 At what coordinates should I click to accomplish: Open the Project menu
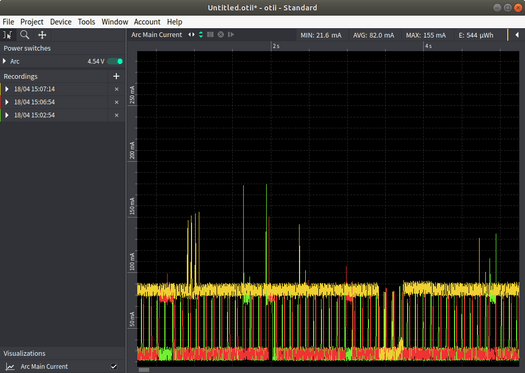click(32, 22)
